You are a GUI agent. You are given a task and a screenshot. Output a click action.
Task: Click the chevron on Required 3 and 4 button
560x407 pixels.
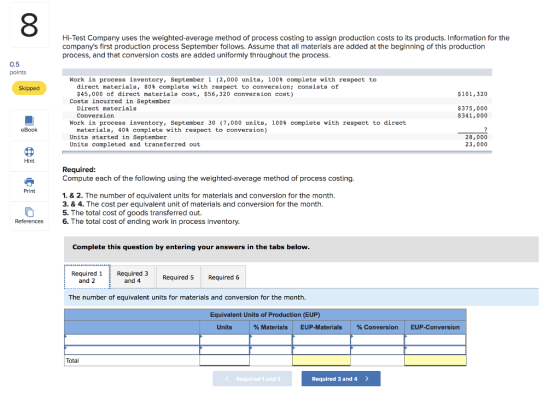pyautogui.click(x=367, y=379)
